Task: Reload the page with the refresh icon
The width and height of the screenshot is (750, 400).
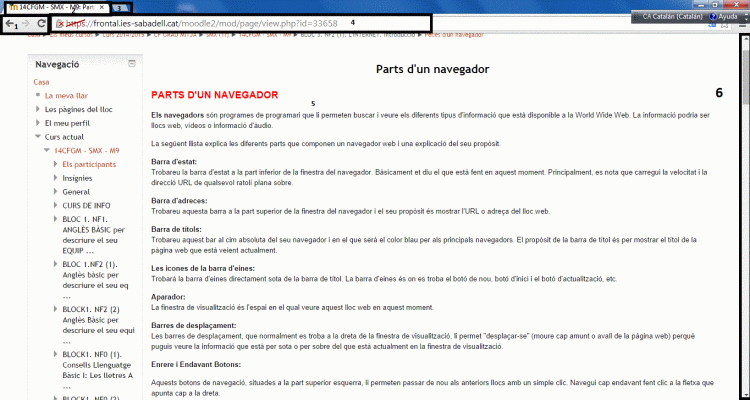Action: tap(42, 23)
